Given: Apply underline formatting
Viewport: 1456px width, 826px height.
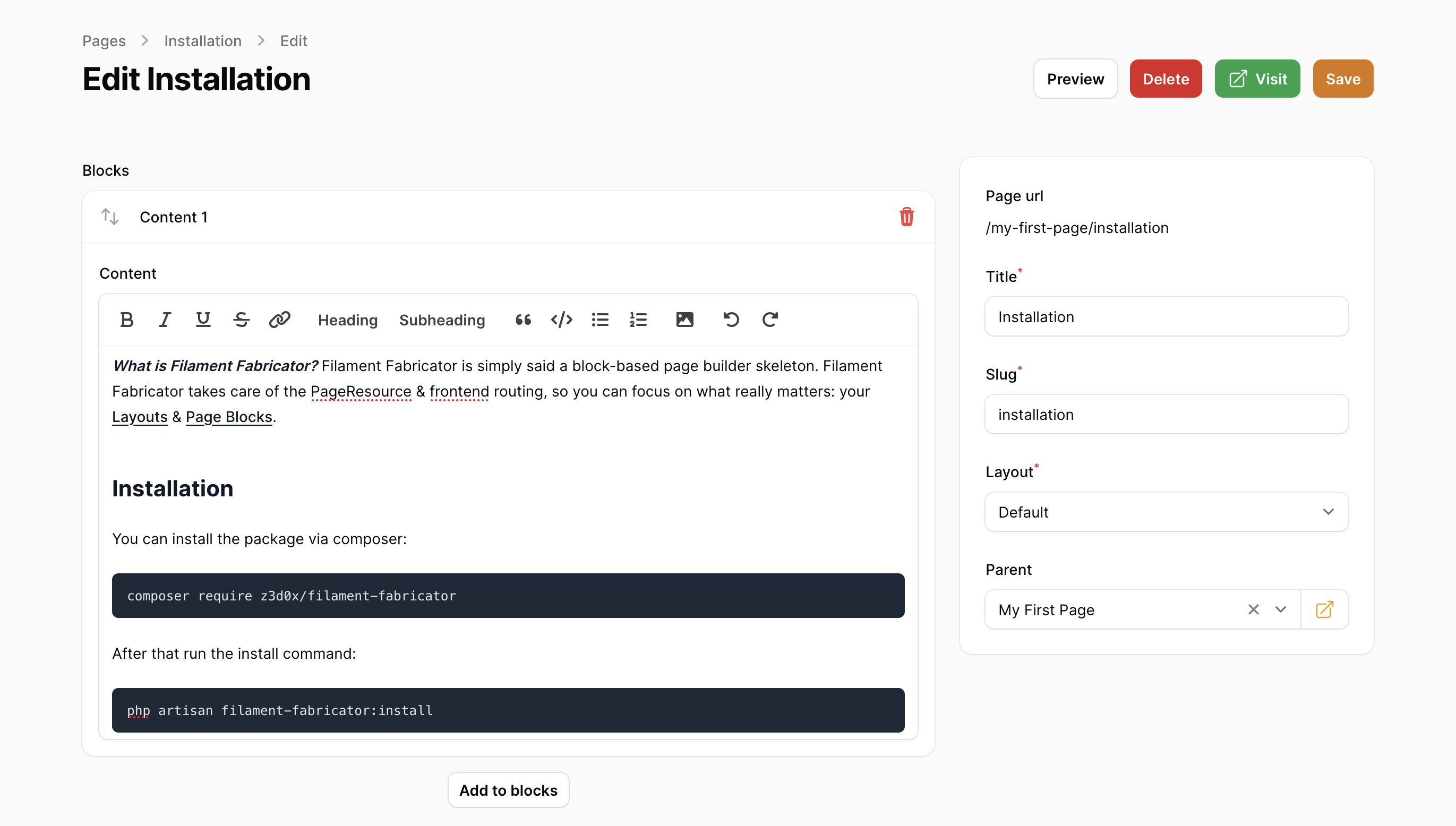Looking at the screenshot, I should click(202, 320).
